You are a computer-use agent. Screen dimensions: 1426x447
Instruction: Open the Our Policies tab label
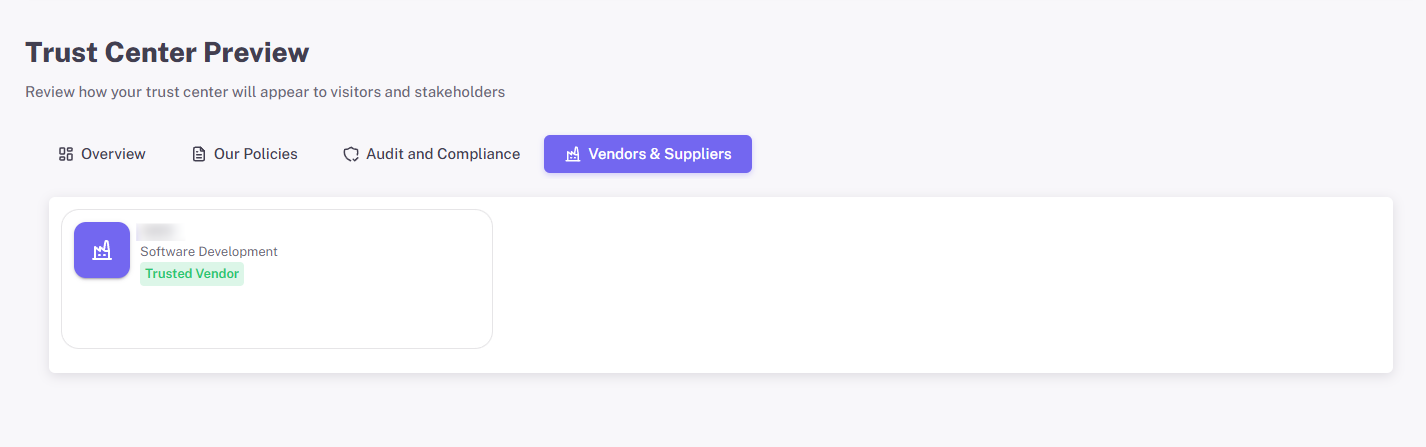point(255,154)
